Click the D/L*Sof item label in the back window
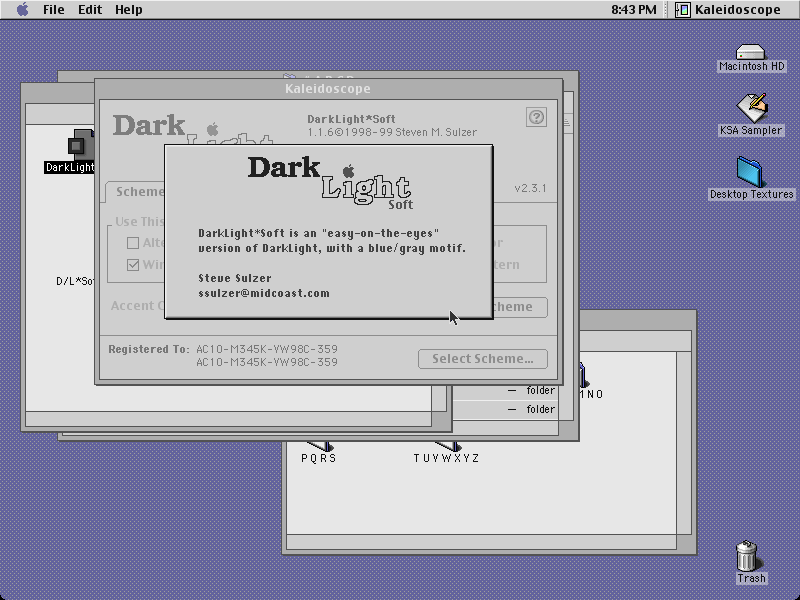800x600 pixels. pyautogui.click(x=75, y=281)
